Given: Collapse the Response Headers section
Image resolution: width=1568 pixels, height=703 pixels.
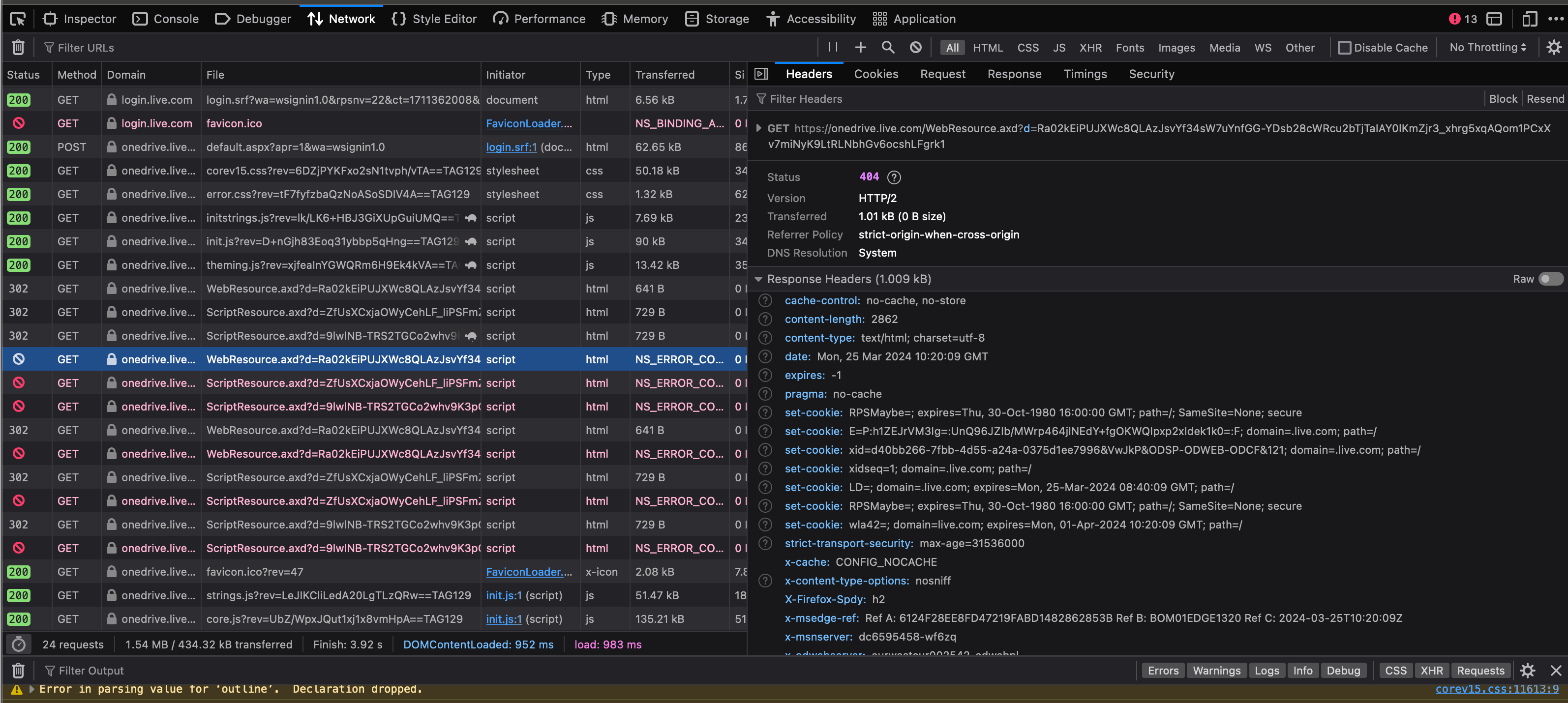Looking at the screenshot, I should pos(758,279).
